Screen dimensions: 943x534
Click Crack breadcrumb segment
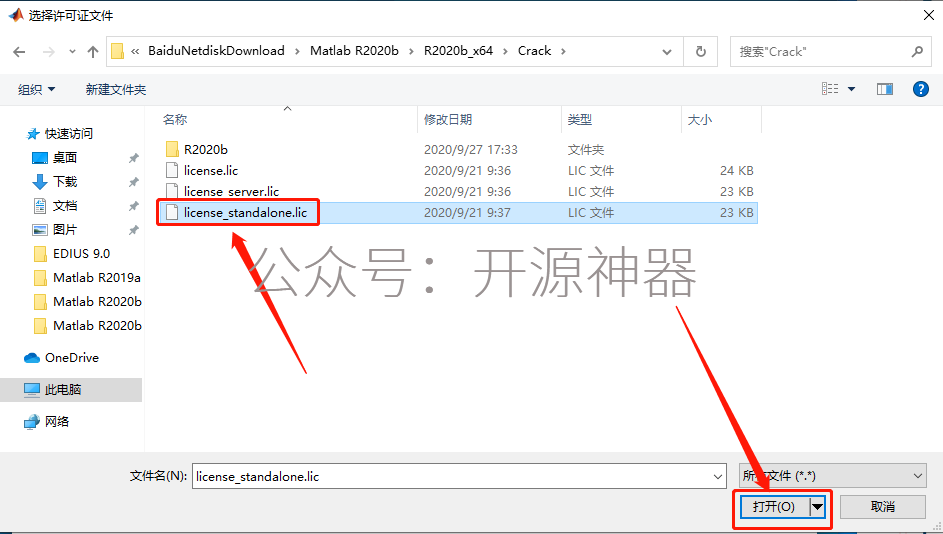[x=534, y=51]
